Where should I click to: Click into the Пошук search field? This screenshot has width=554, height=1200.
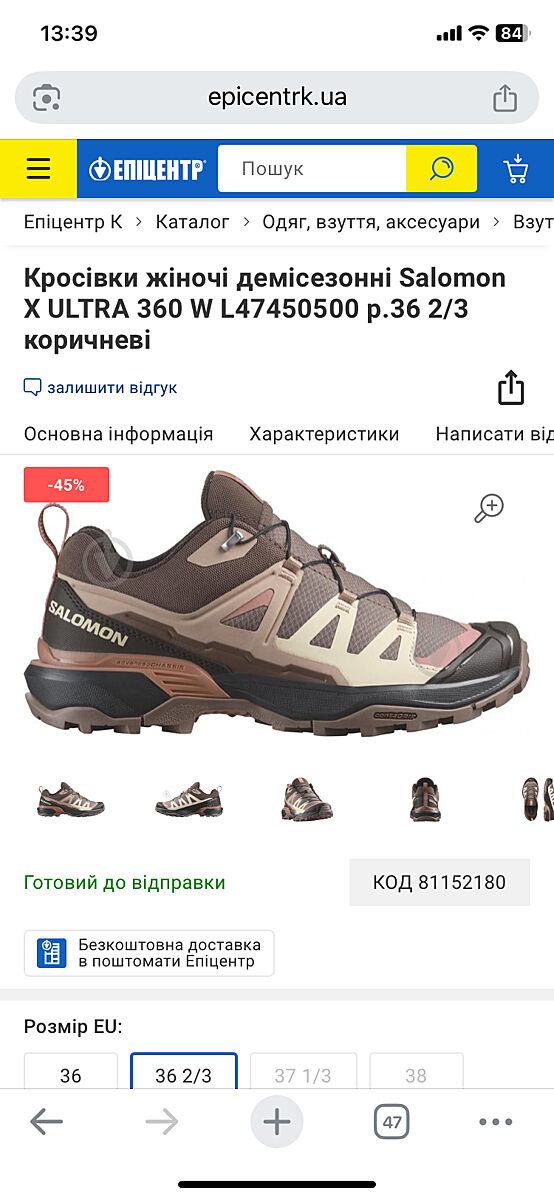312,169
